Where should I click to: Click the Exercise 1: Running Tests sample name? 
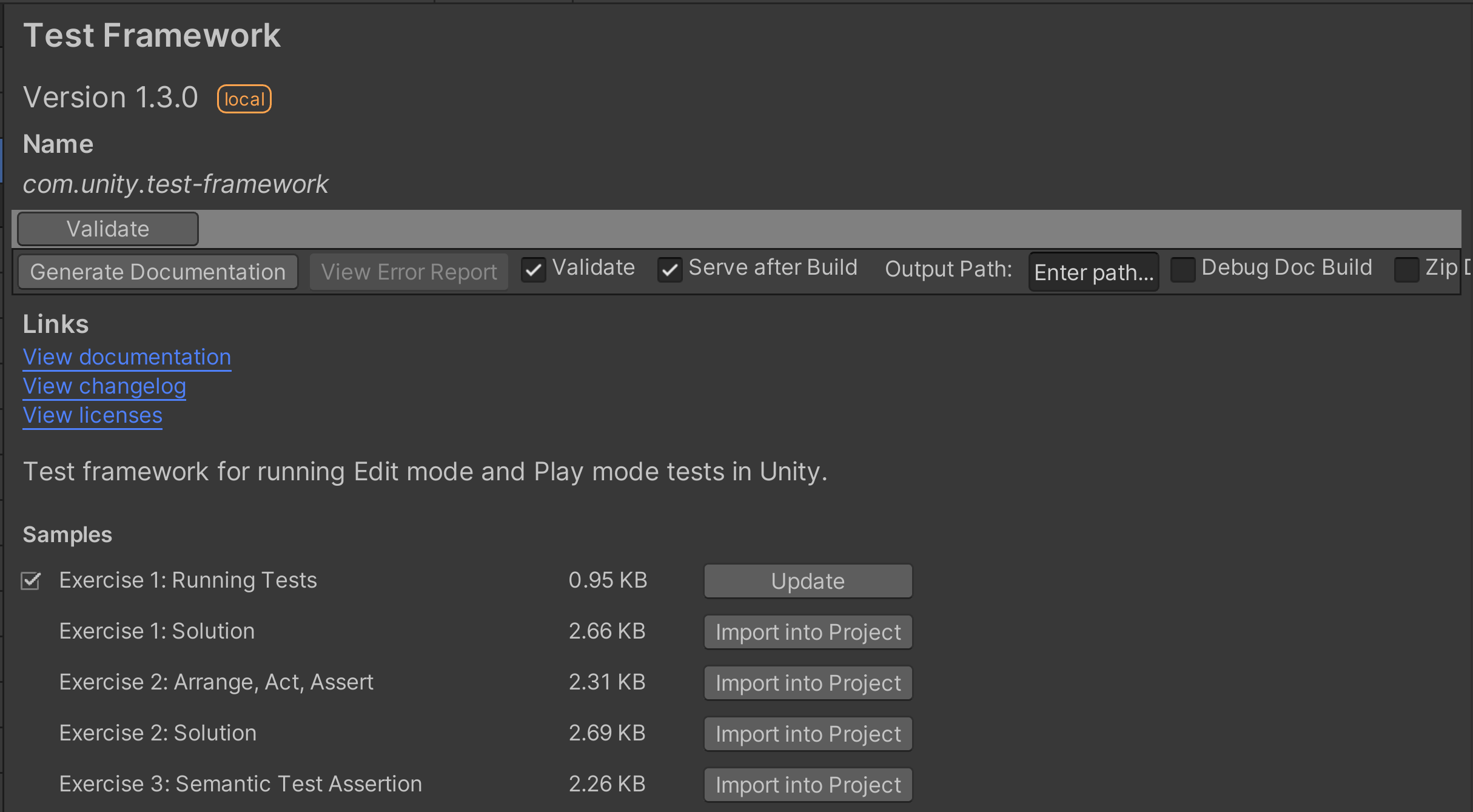188,580
